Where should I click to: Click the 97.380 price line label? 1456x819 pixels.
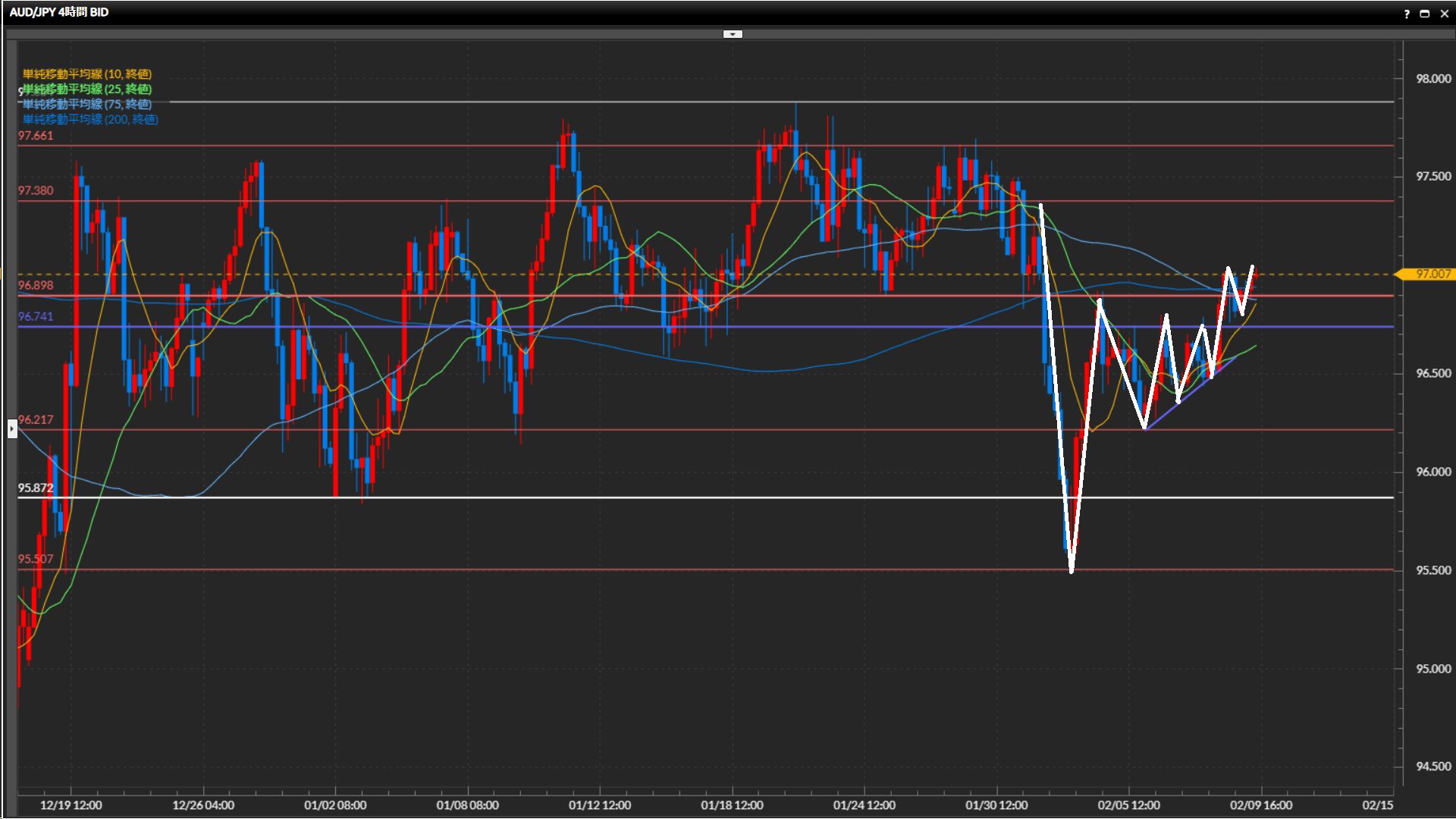(x=36, y=190)
